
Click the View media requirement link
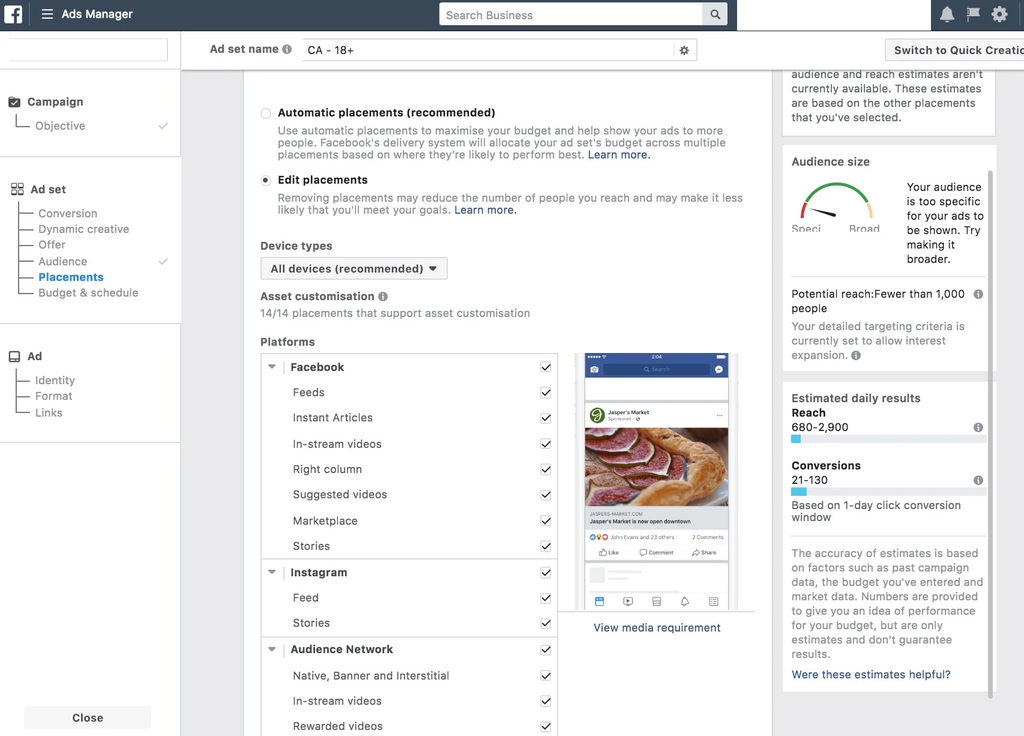click(657, 628)
